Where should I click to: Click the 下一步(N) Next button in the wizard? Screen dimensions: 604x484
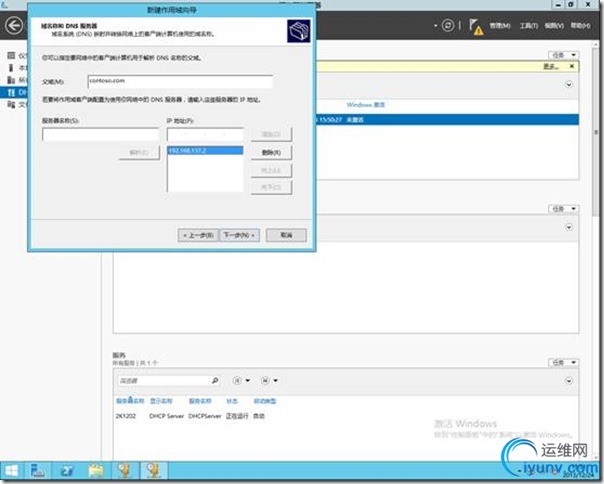tap(239, 235)
